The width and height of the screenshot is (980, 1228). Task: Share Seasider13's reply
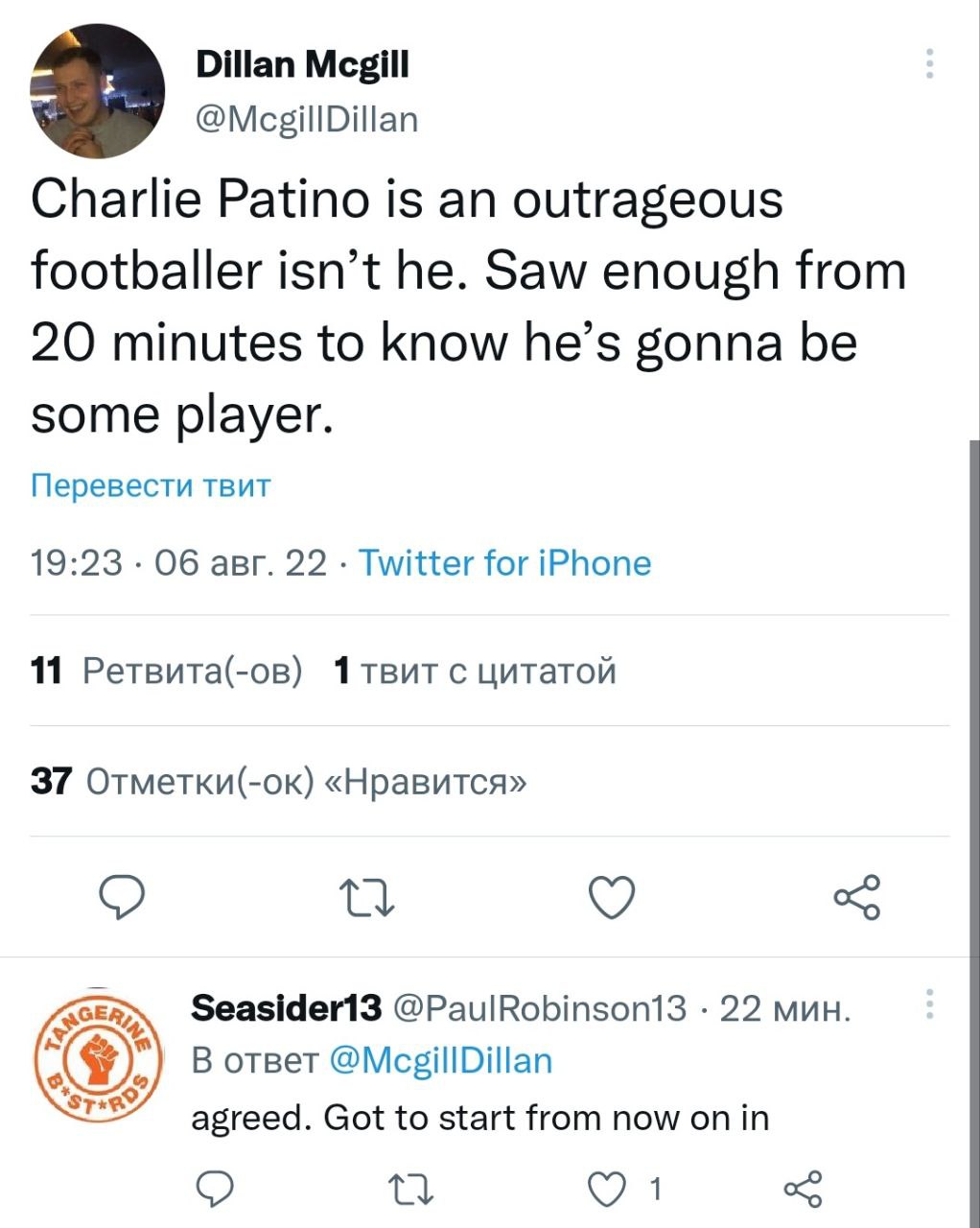803,1189
